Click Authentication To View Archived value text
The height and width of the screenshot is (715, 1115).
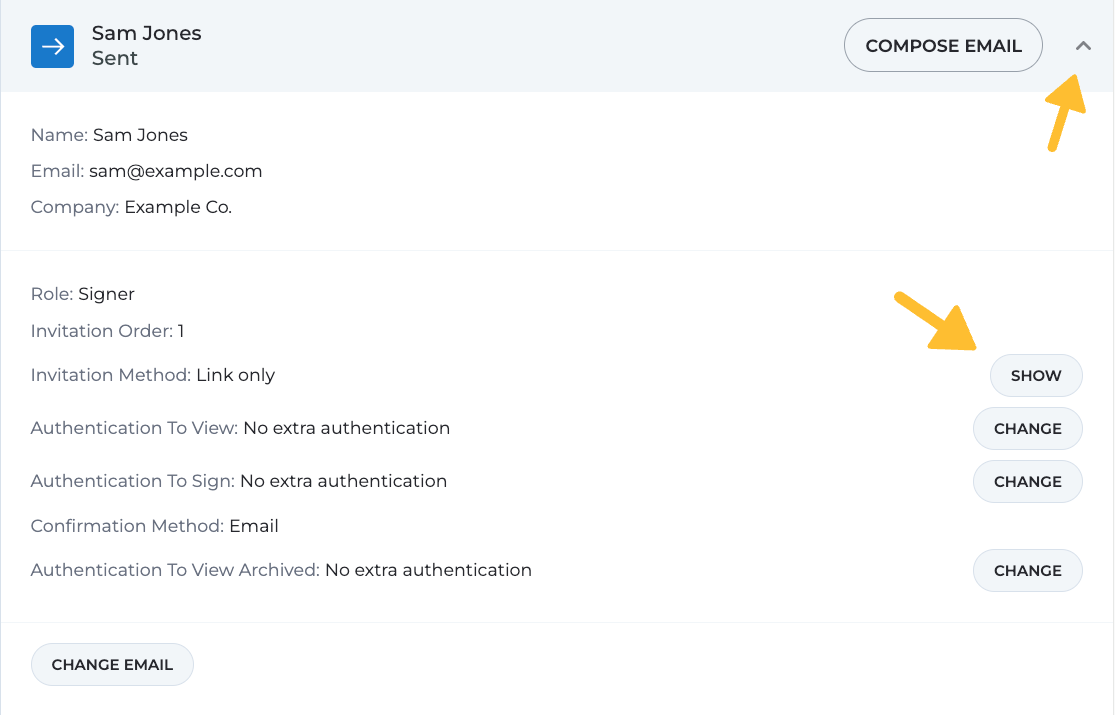pos(428,570)
